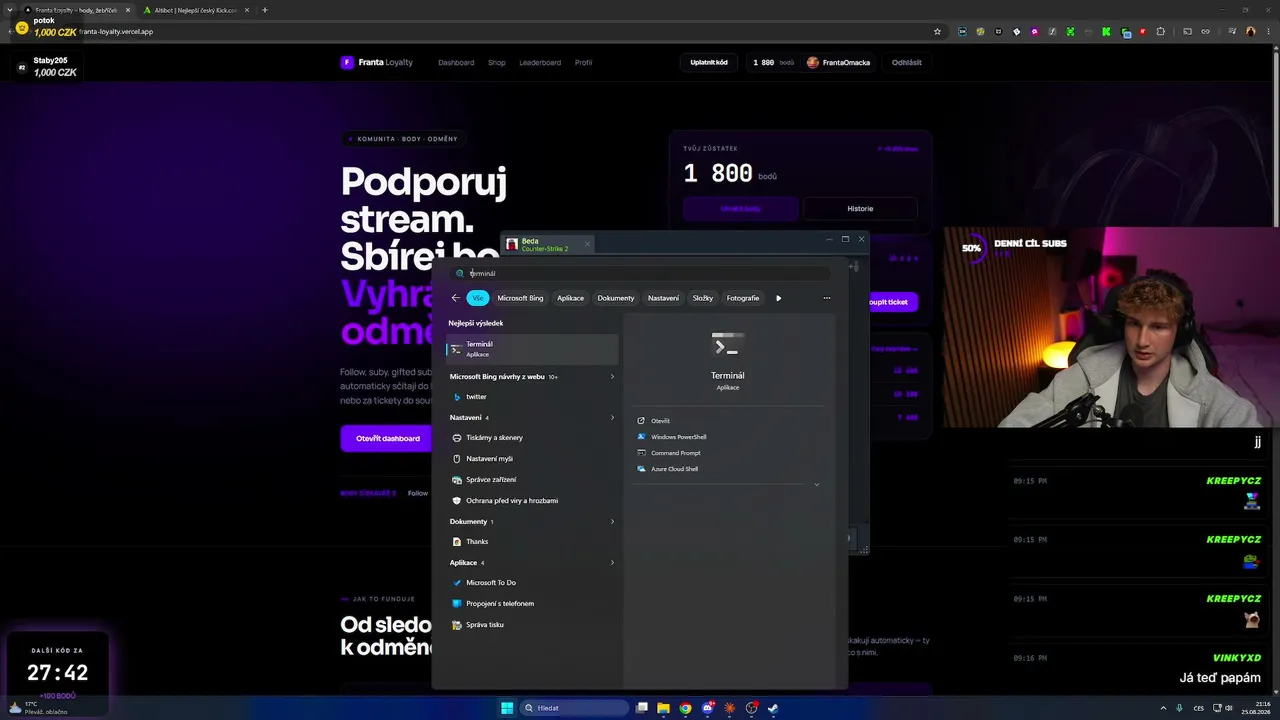Viewport: 1280px width, 720px height.
Task: Open Discord from the taskbar
Action: coord(708,708)
